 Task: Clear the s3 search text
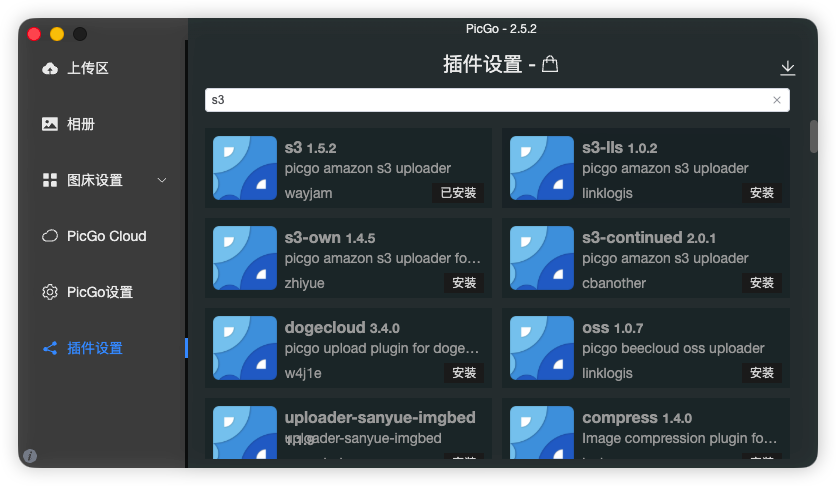pyautogui.click(x=777, y=100)
